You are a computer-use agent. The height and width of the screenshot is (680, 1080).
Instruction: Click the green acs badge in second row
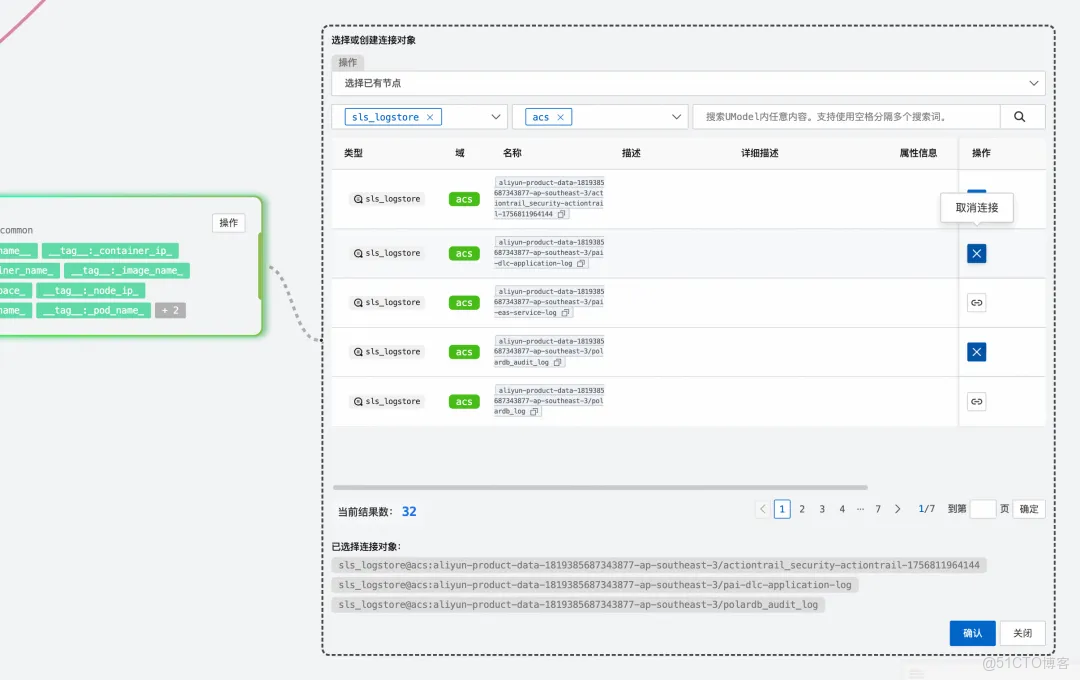464,252
